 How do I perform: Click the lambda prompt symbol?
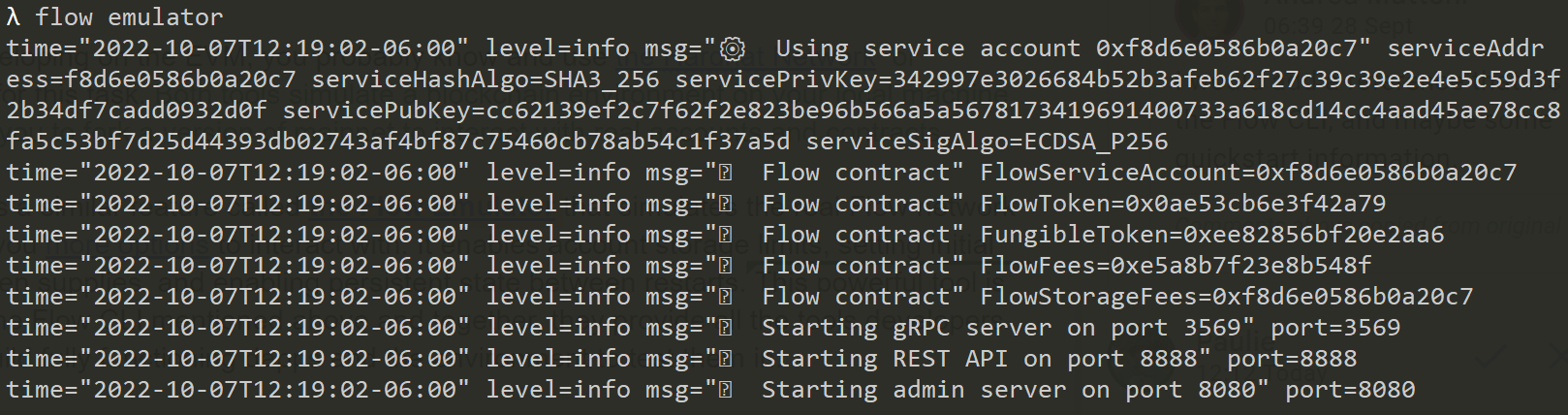13,17
